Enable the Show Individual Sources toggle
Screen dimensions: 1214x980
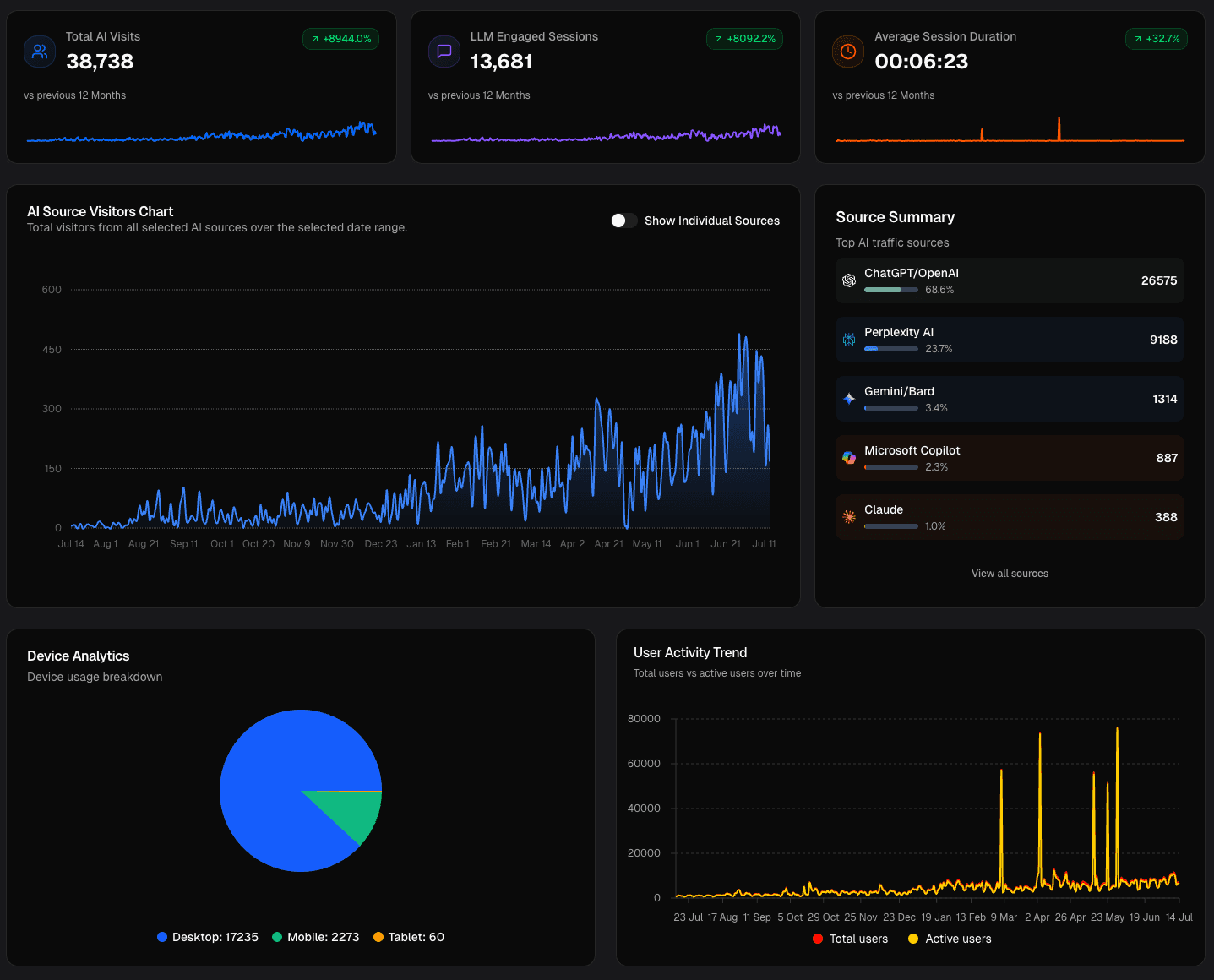(x=623, y=220)
